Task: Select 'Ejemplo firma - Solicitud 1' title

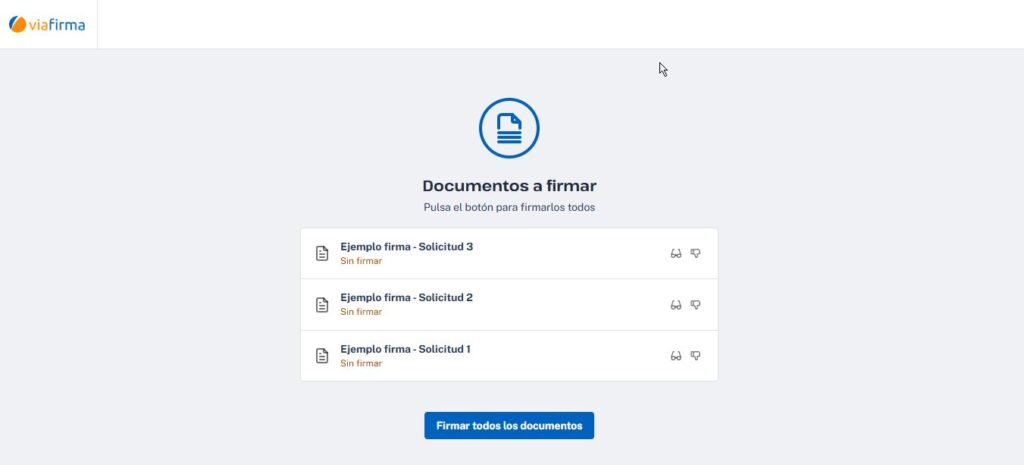Action: [x=406, y=349]
